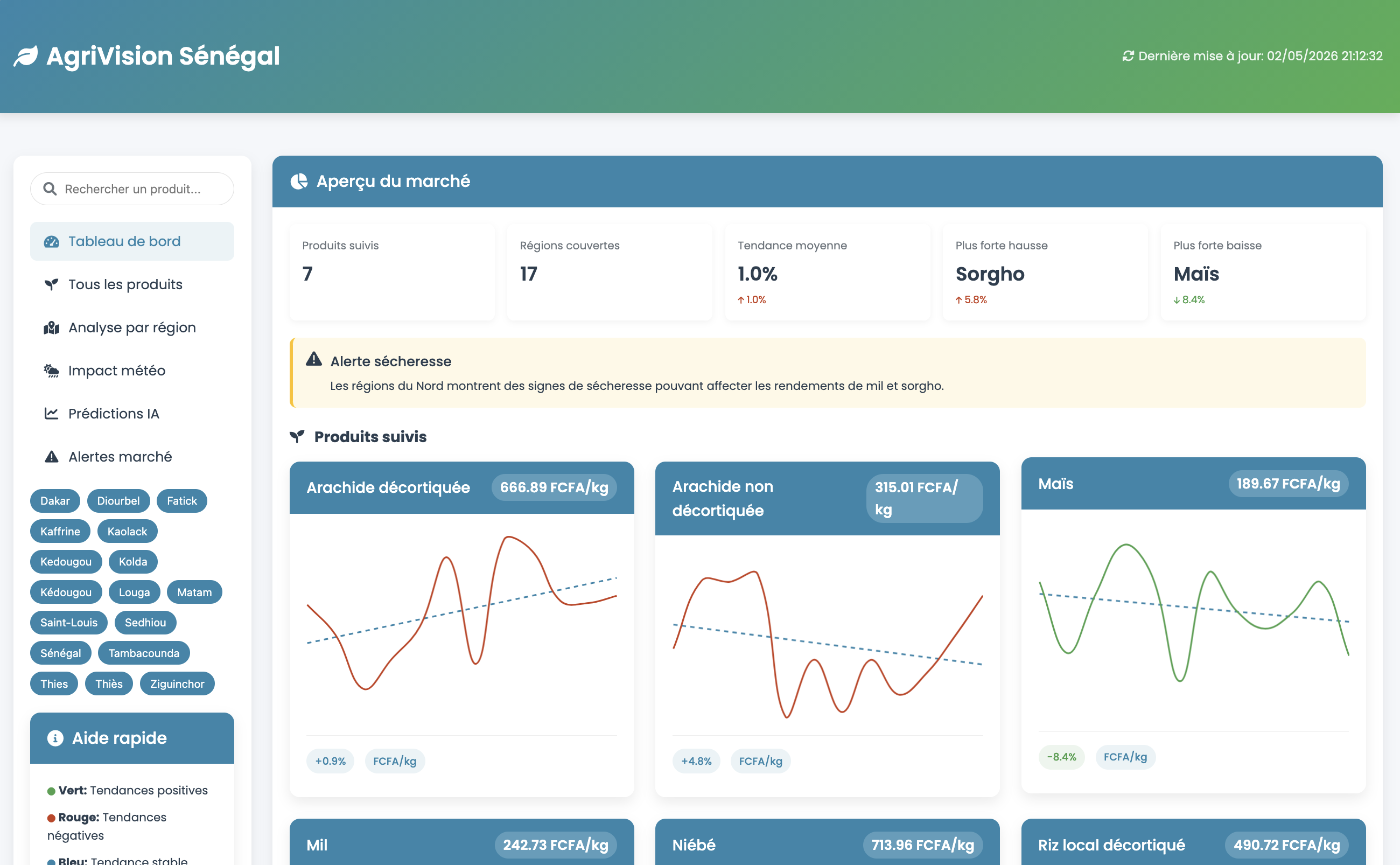The image size is (1400, 865).
Task: Click the Plus forte baisse Maïs card
Action: coord(1263,273)
